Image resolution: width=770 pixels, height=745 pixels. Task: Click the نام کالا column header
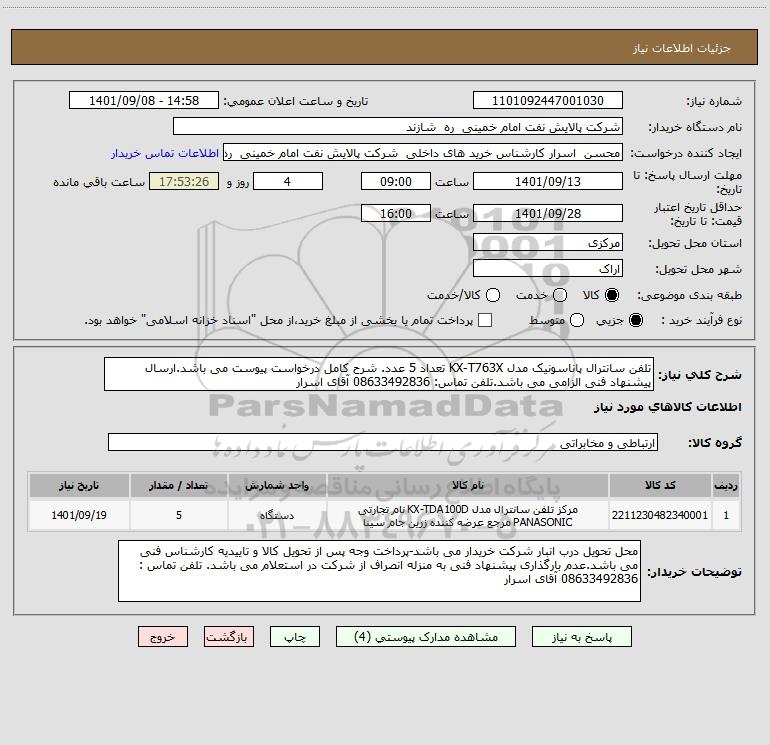pyautogui.click(x=468, y=486)
